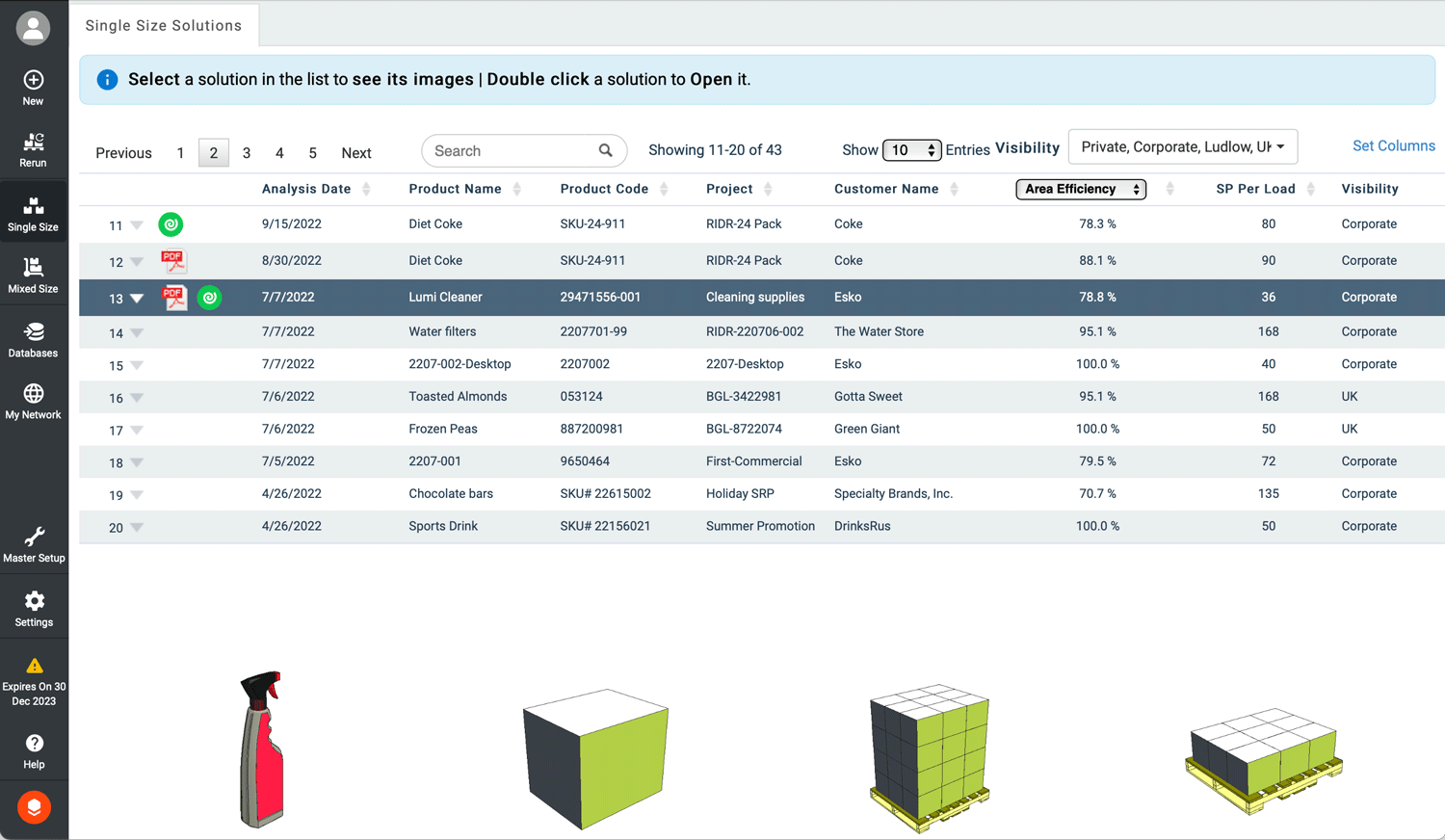Click green spiral icon on row 13
Image resolution: width=1445 pixels, height=840 pixels.
pyautogui.click(x=209, y=298)
